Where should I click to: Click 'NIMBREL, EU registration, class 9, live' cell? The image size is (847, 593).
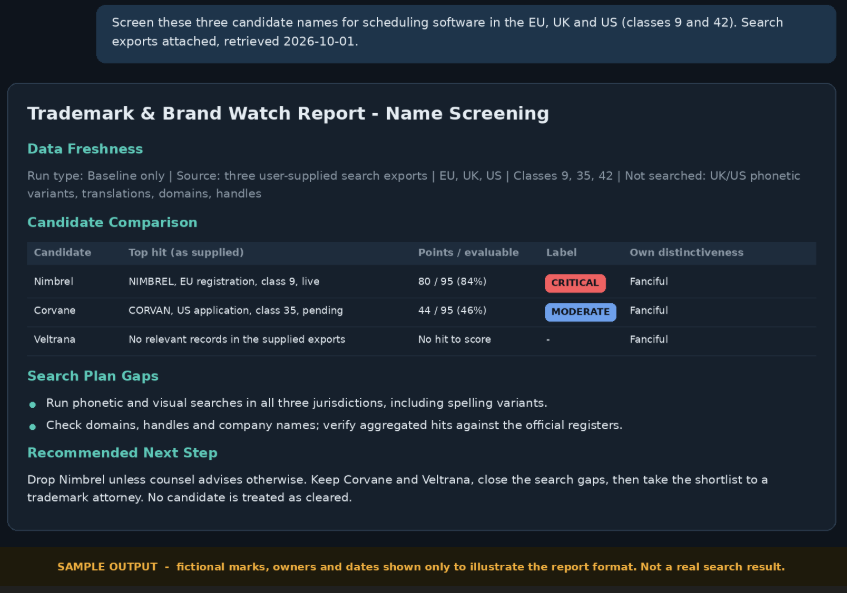[x=224, y=281]
